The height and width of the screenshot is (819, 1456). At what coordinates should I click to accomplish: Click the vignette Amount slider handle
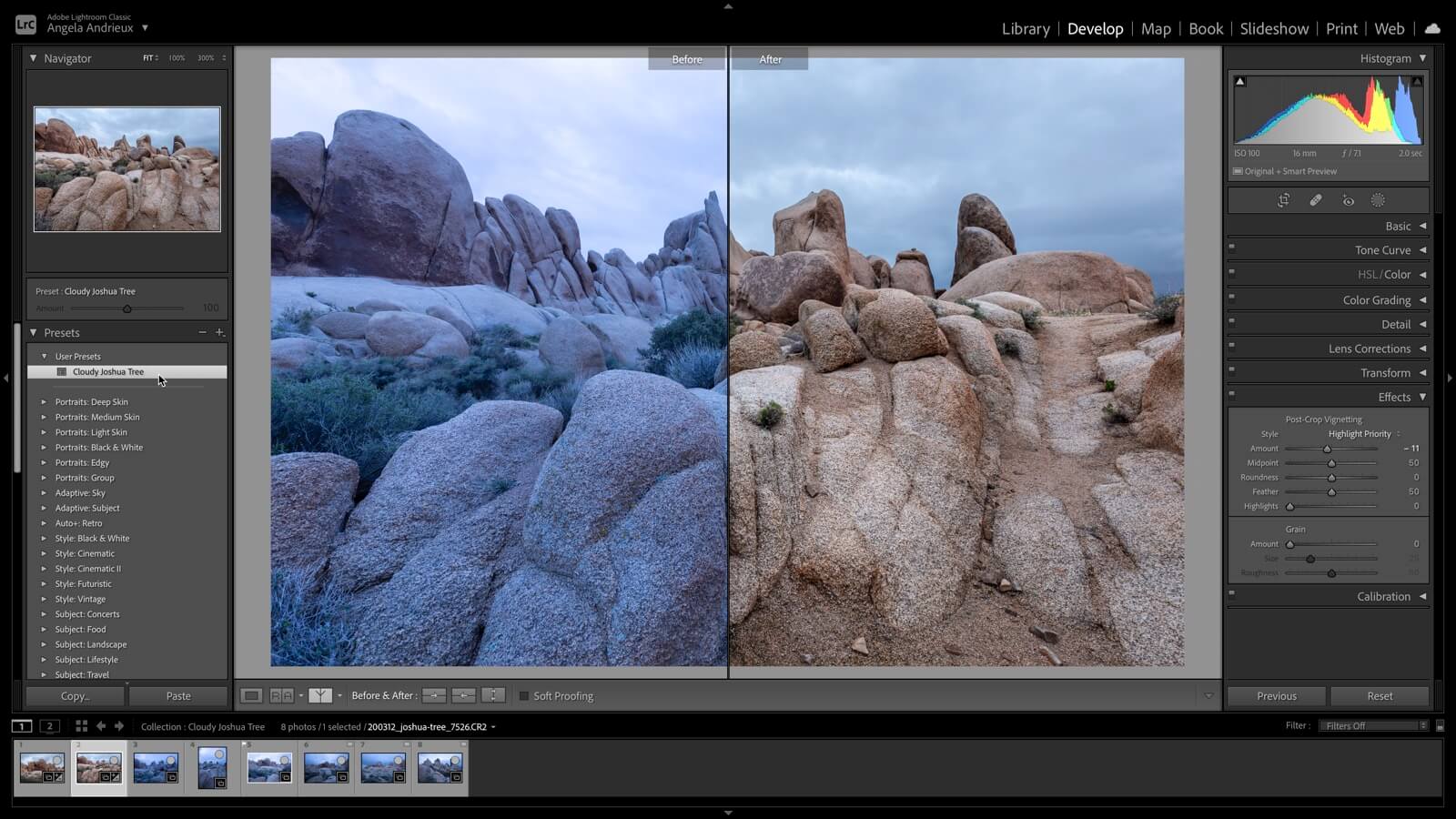[1327, 450]
